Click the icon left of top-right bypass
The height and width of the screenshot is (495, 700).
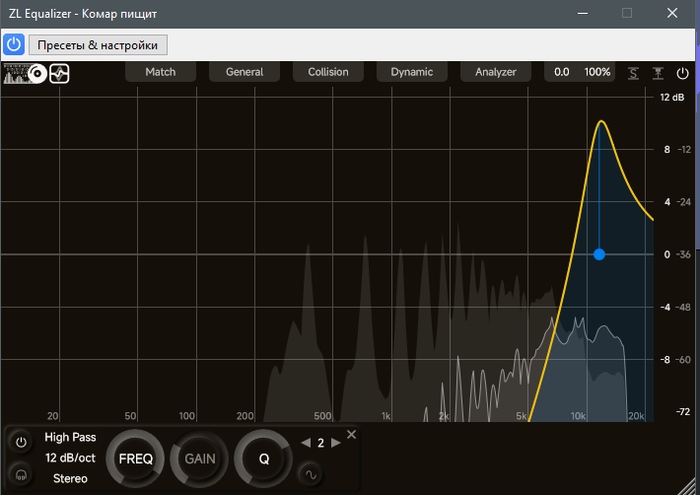658,73
